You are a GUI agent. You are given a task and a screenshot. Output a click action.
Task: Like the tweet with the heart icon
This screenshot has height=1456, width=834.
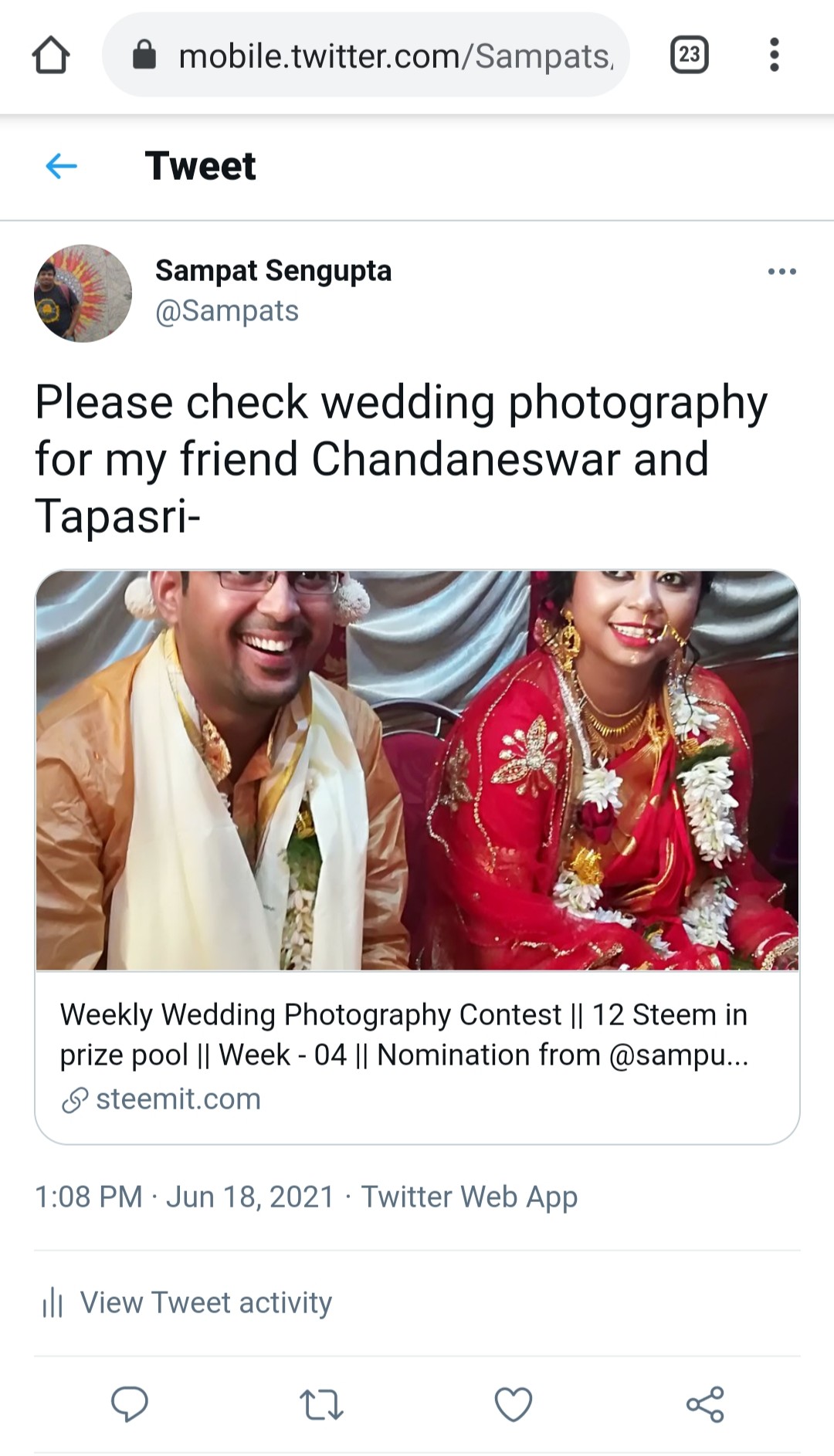click(x=514, y=1404)
